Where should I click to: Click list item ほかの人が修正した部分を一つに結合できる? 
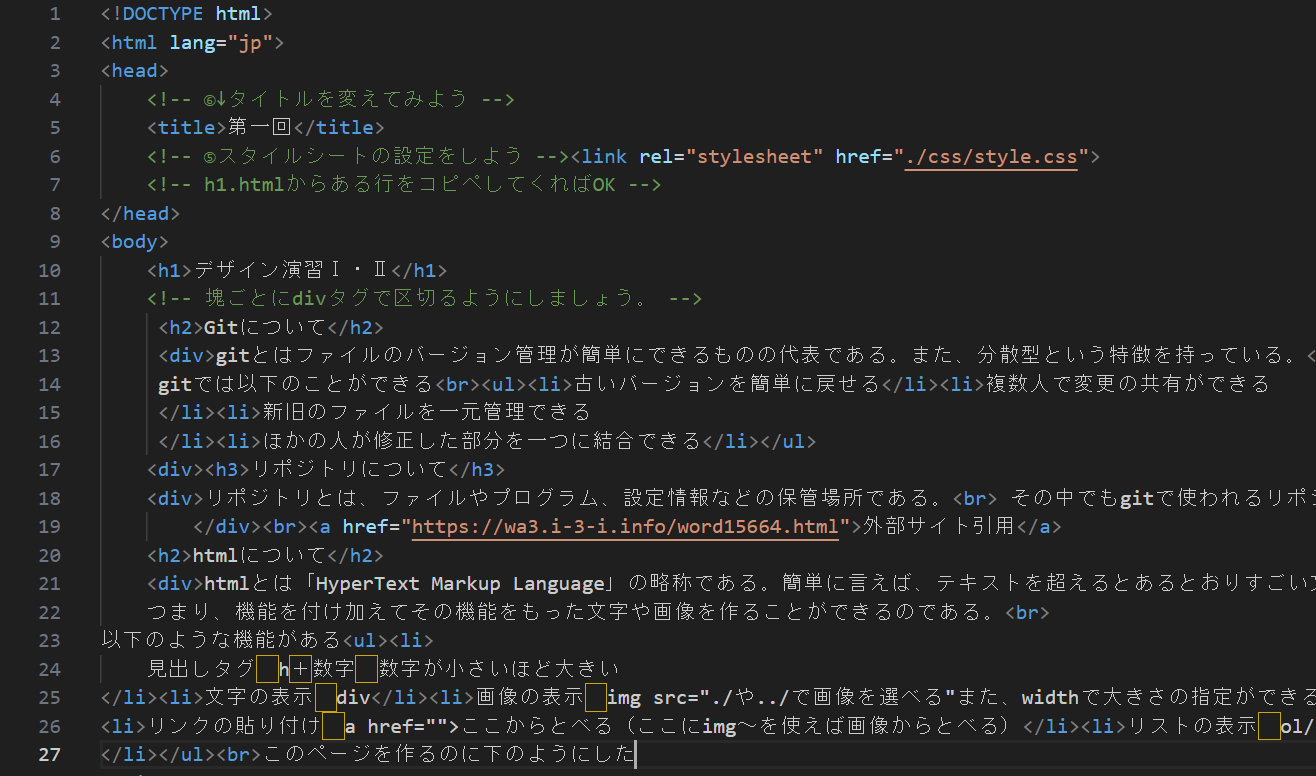[x=481, y=441]
